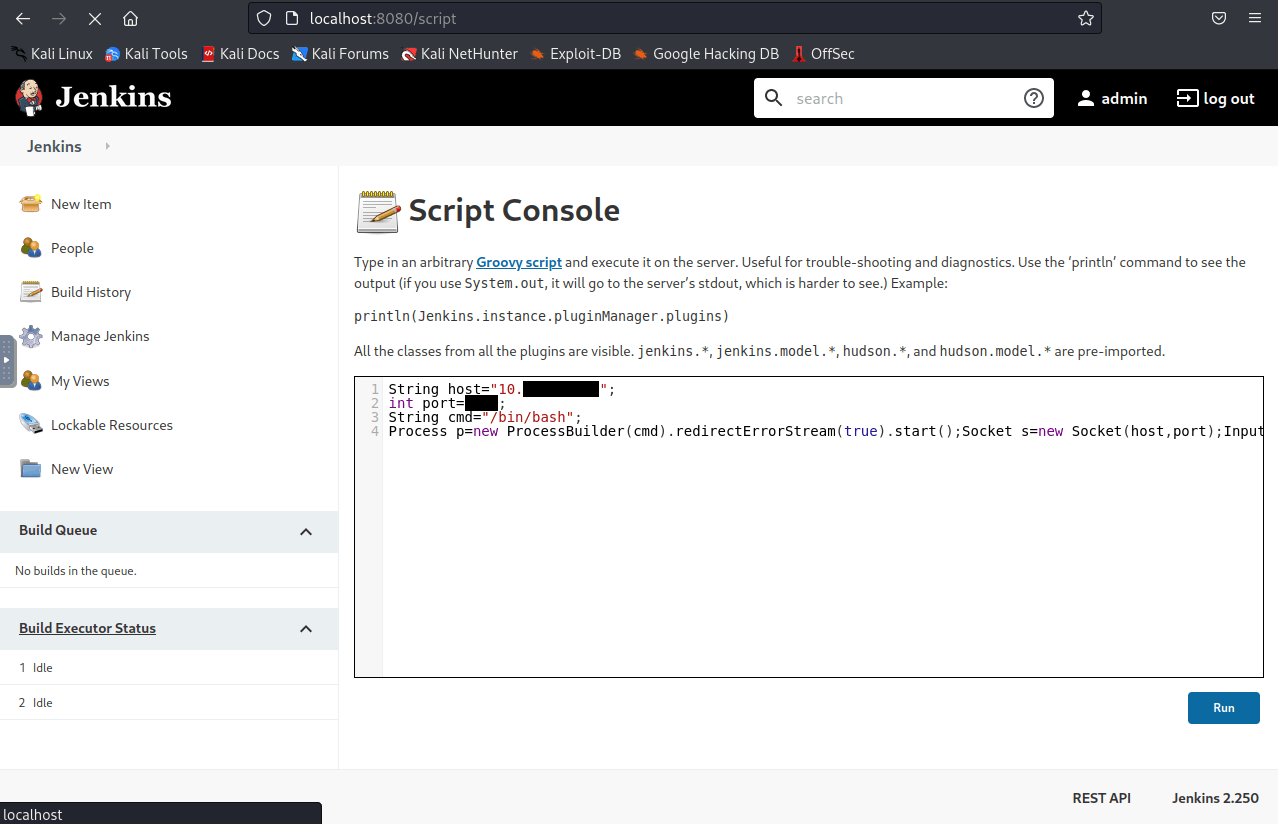Click executor 2 Idle row
1278x824 pixels.
169,703
